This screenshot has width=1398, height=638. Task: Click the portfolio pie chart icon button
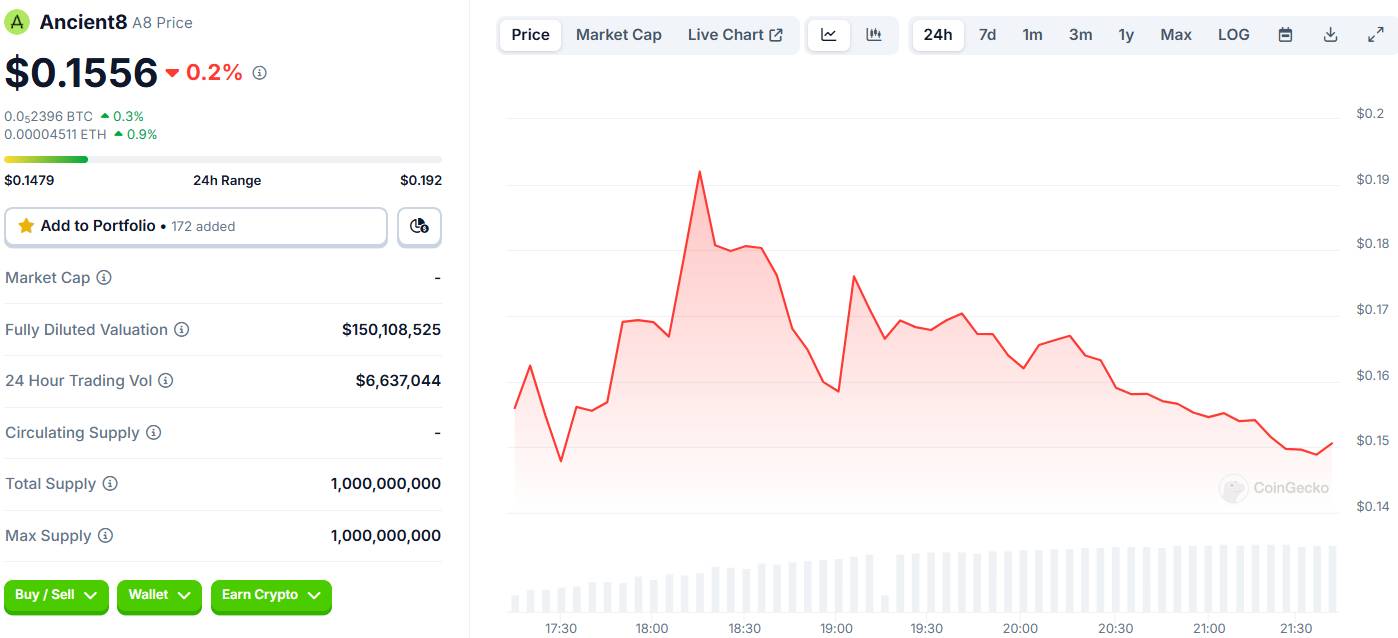pyautogui.click(x=419, y=227)
